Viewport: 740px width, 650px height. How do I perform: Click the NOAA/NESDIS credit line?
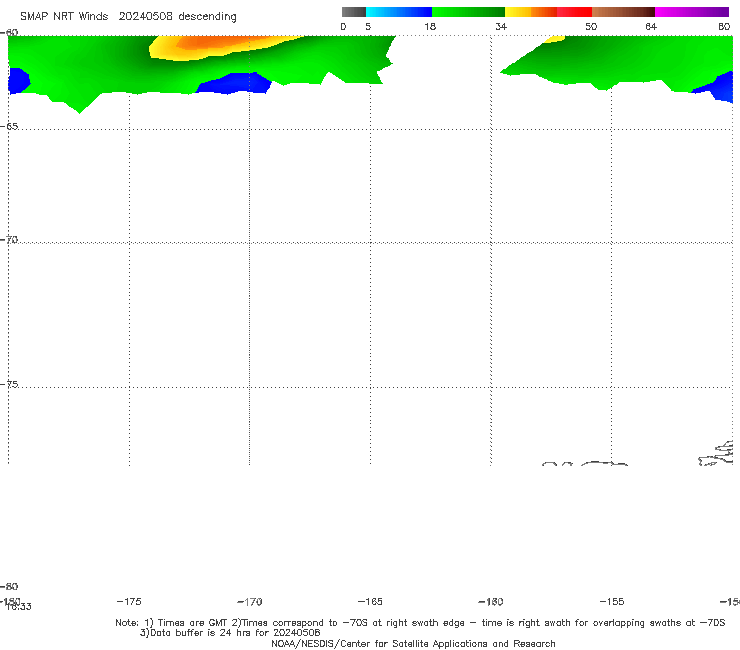(x=413, y=644)
